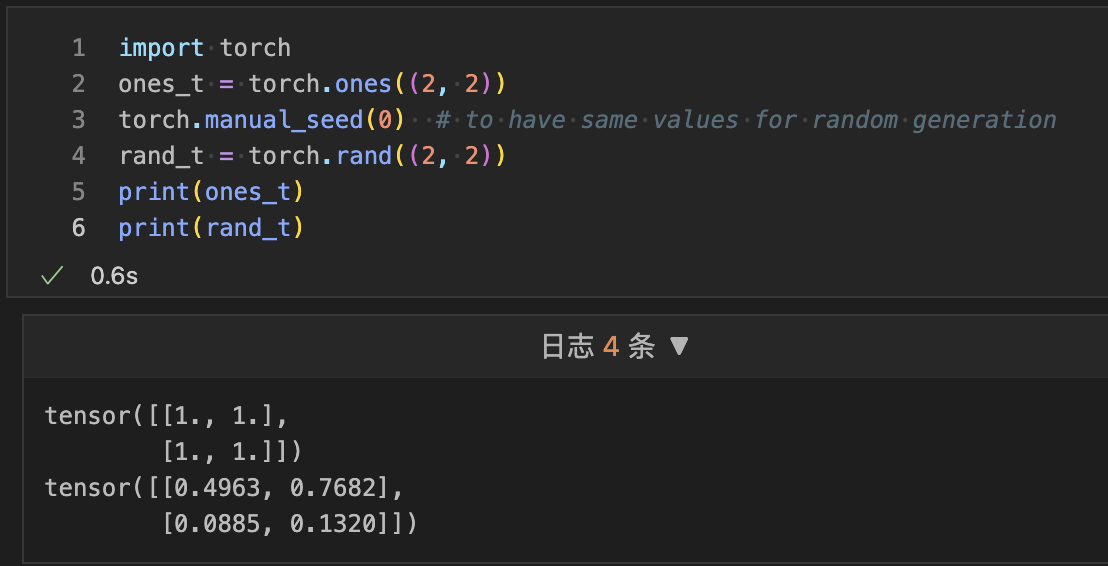
Task: Click line number 3 in the gutter
Action: coord(79,120)
